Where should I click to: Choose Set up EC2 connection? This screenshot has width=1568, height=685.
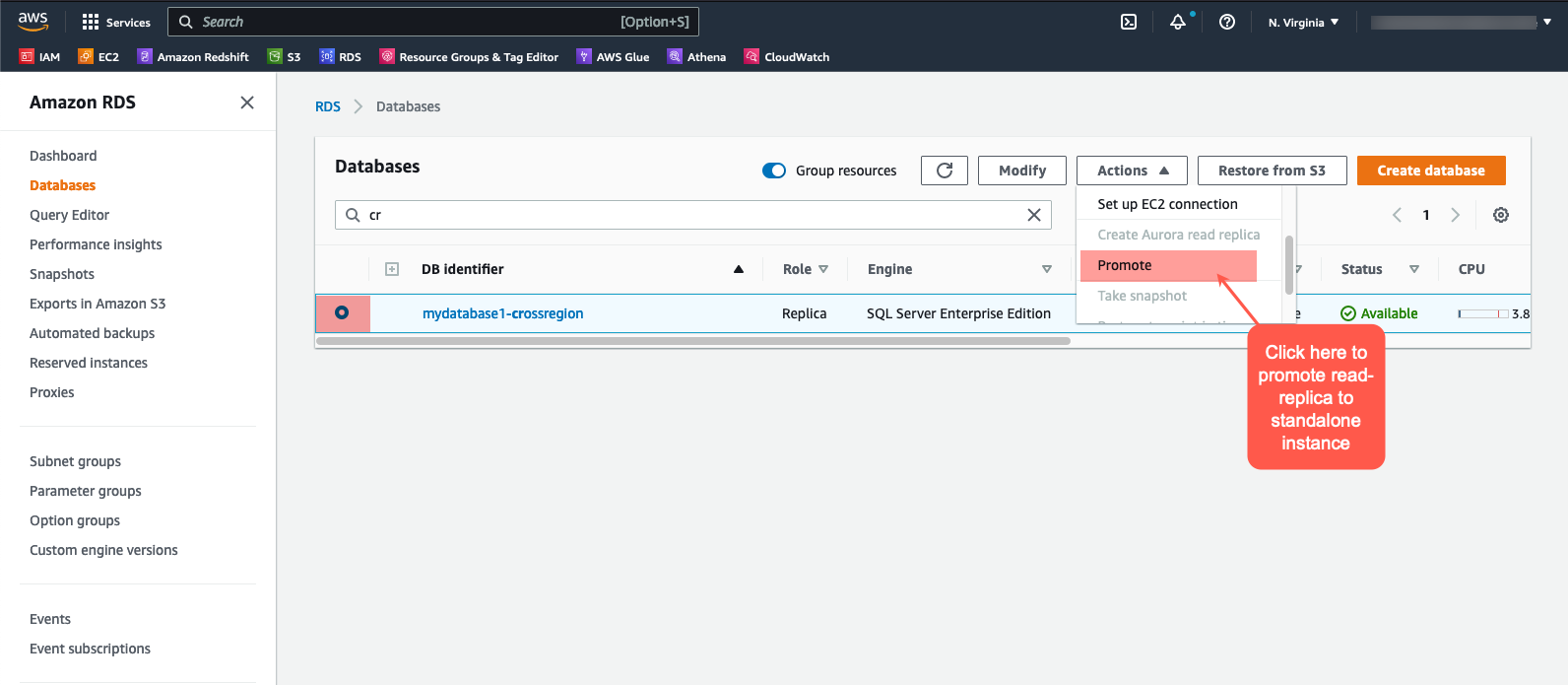click(1168, 204)
